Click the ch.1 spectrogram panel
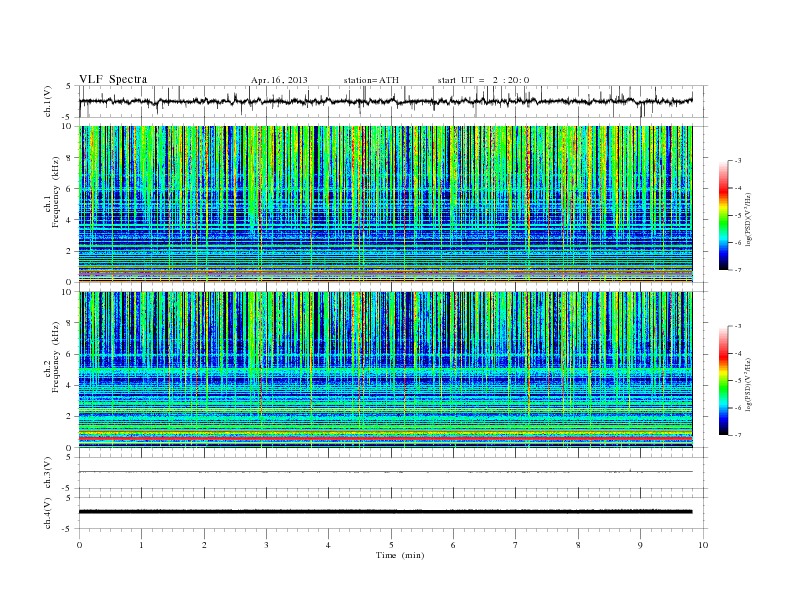This screenshot has height=612, width=792. (x=385, y=204)
